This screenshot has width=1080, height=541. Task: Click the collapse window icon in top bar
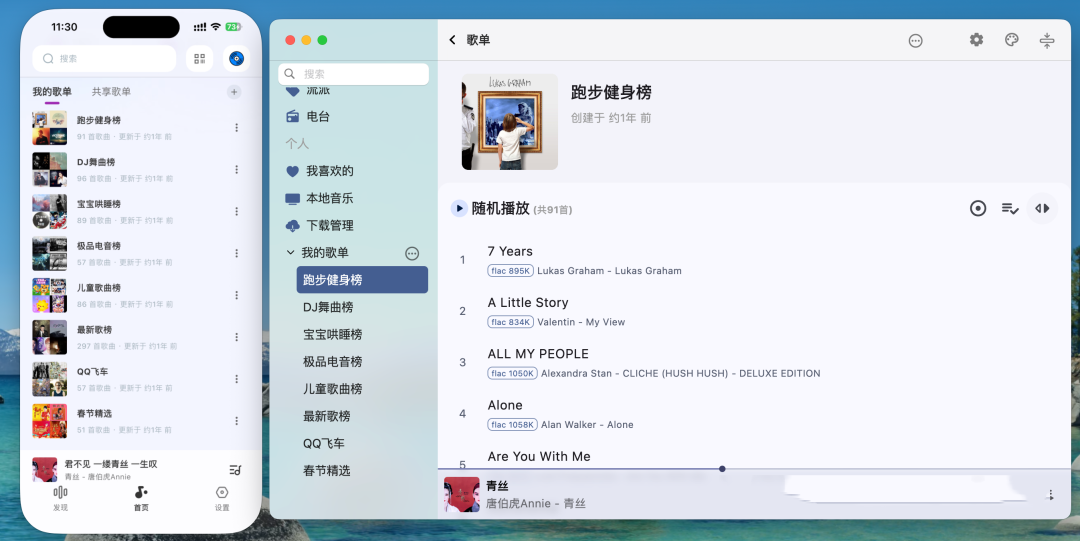(x=1047, y=41)
